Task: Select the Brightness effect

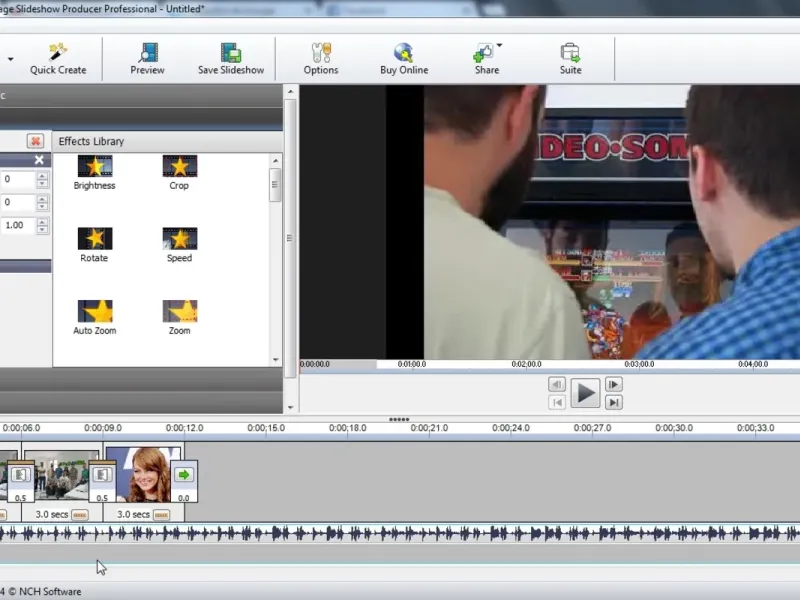Action: click(x=95, y=167)
